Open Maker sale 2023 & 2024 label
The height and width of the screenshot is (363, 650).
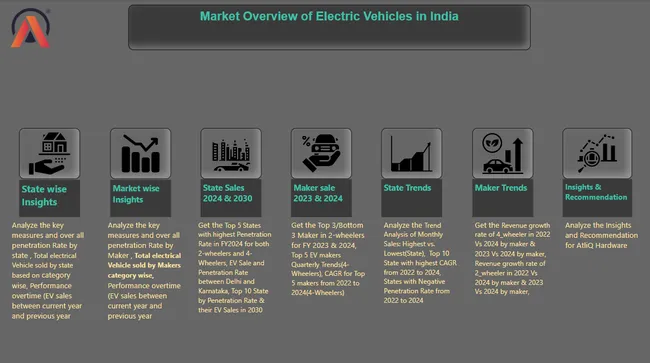321,198
